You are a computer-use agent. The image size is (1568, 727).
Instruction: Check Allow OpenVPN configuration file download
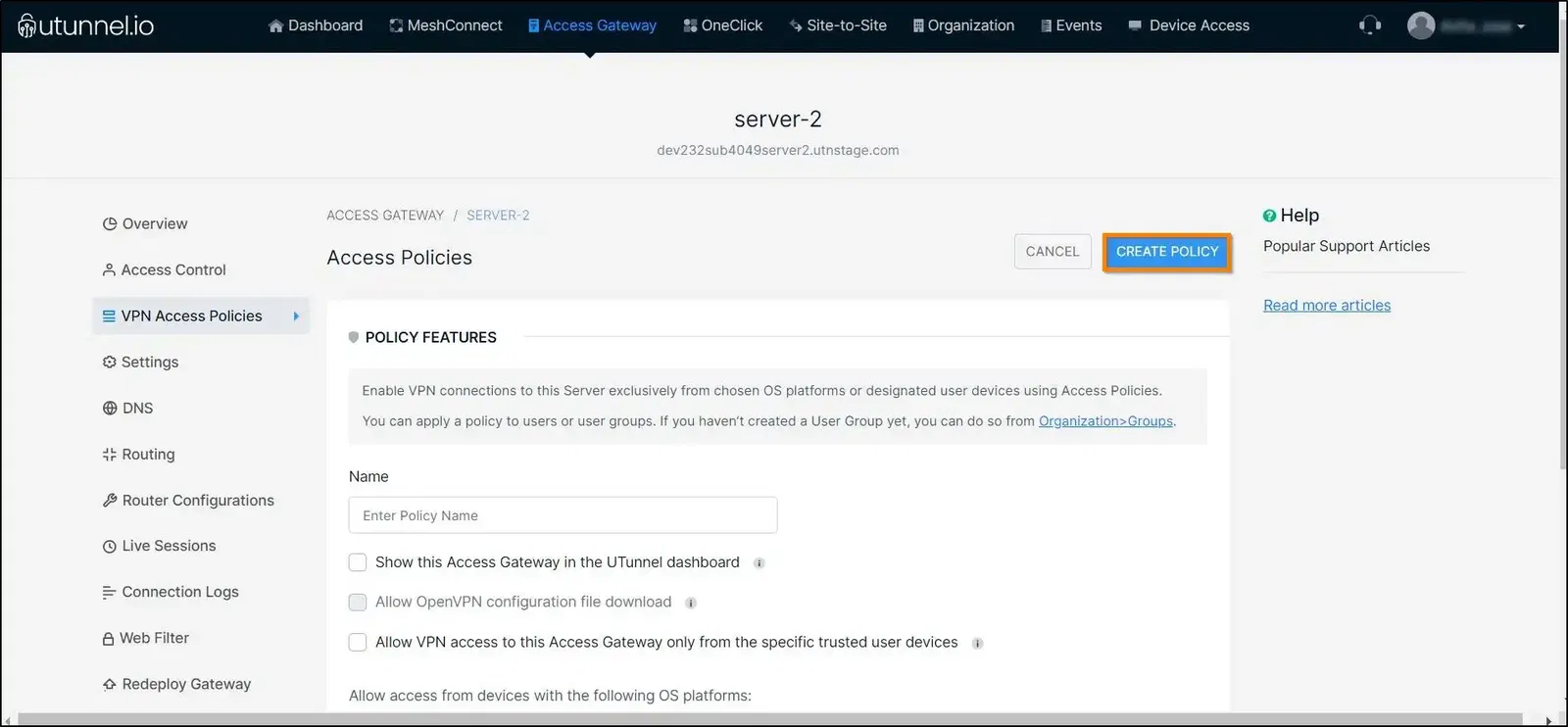[358, 602]
